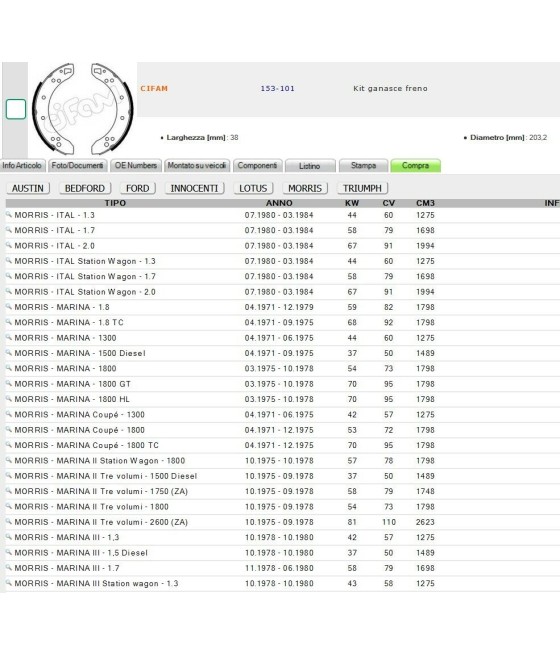Screen dimensions: 560x655
Task: Click magnifier icon beside MARINA 1800 GT
Action: pos(9,383)
